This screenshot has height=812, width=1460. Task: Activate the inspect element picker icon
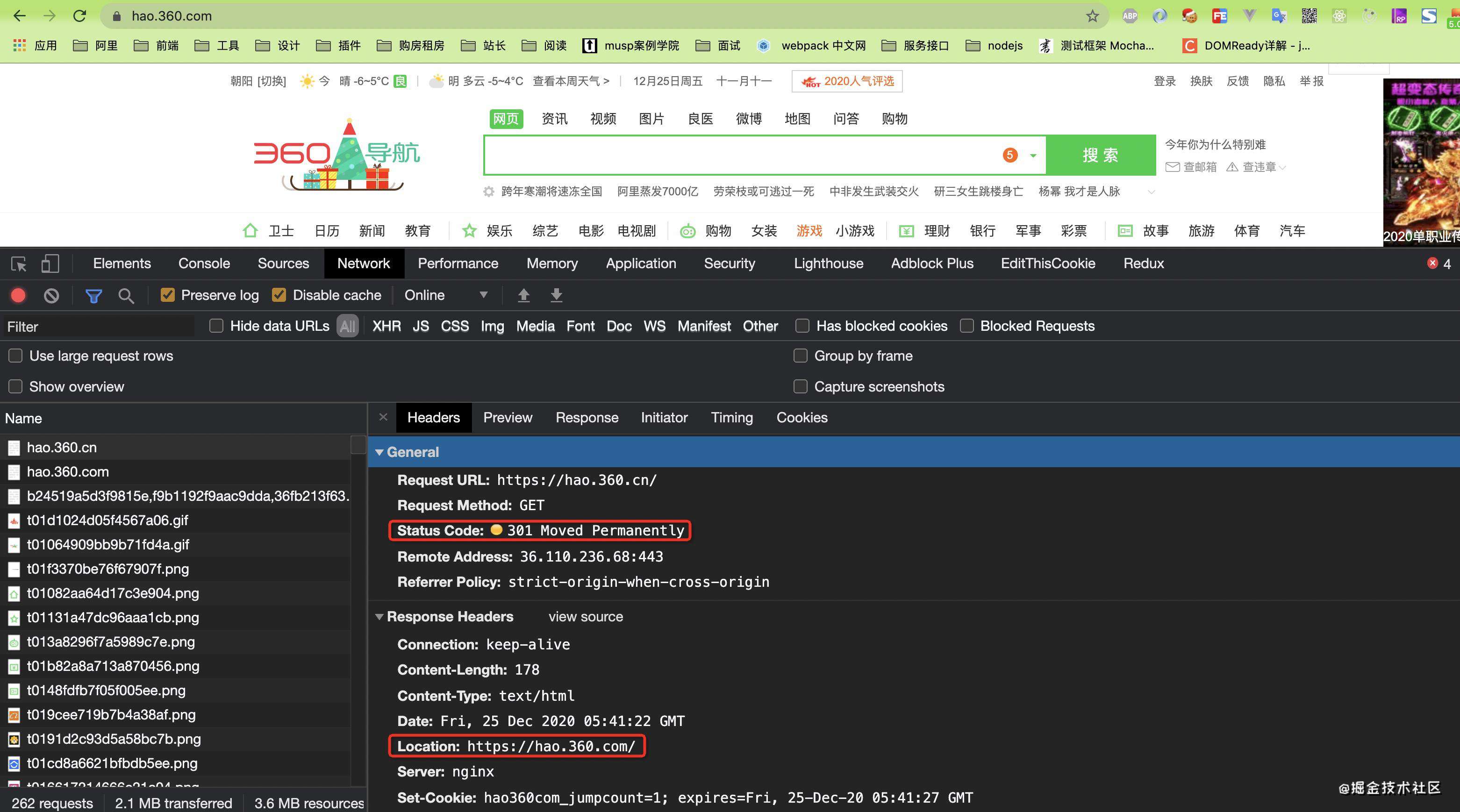(19, 264)
